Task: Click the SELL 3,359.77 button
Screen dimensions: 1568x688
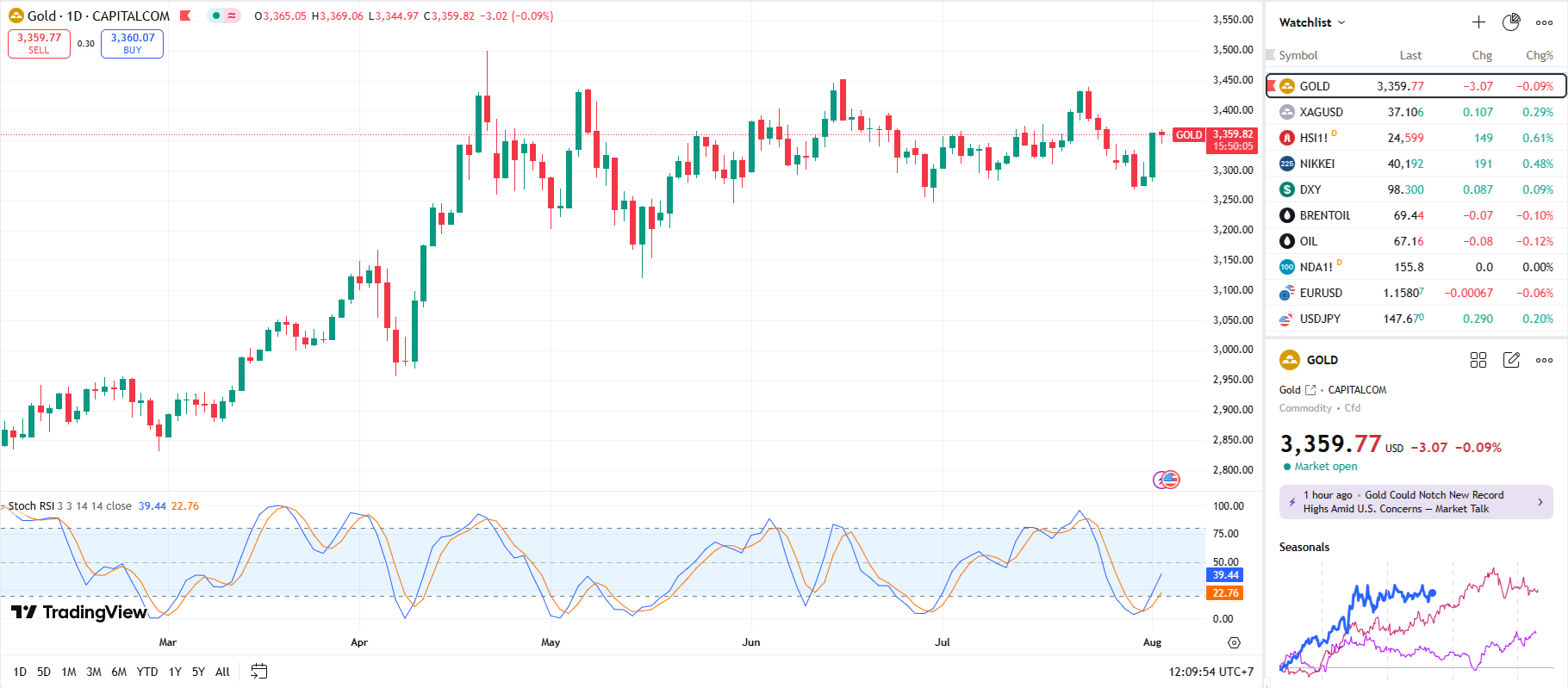Action: tap(39, 43)
